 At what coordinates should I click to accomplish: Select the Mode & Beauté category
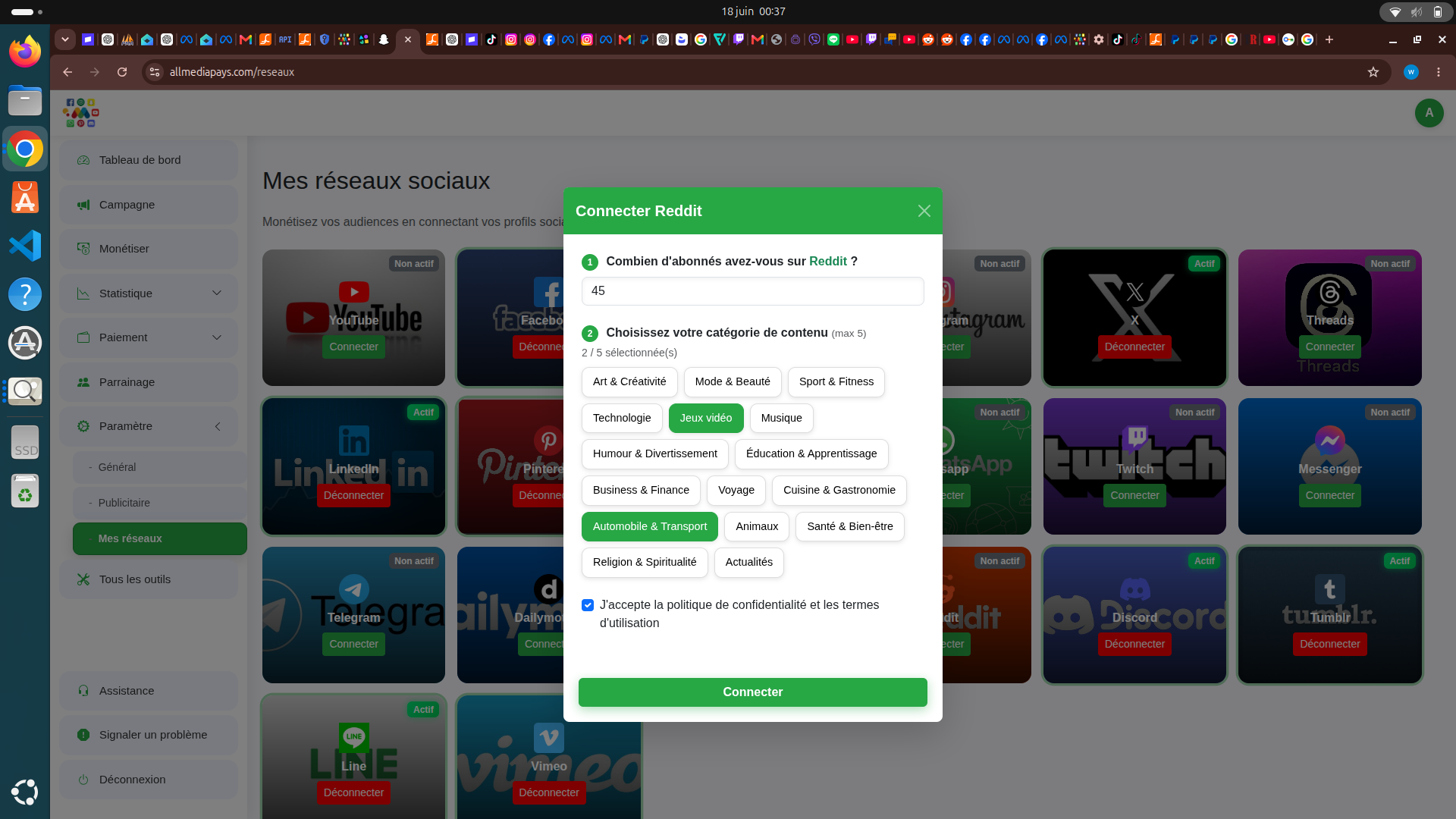tap(733, 382)
